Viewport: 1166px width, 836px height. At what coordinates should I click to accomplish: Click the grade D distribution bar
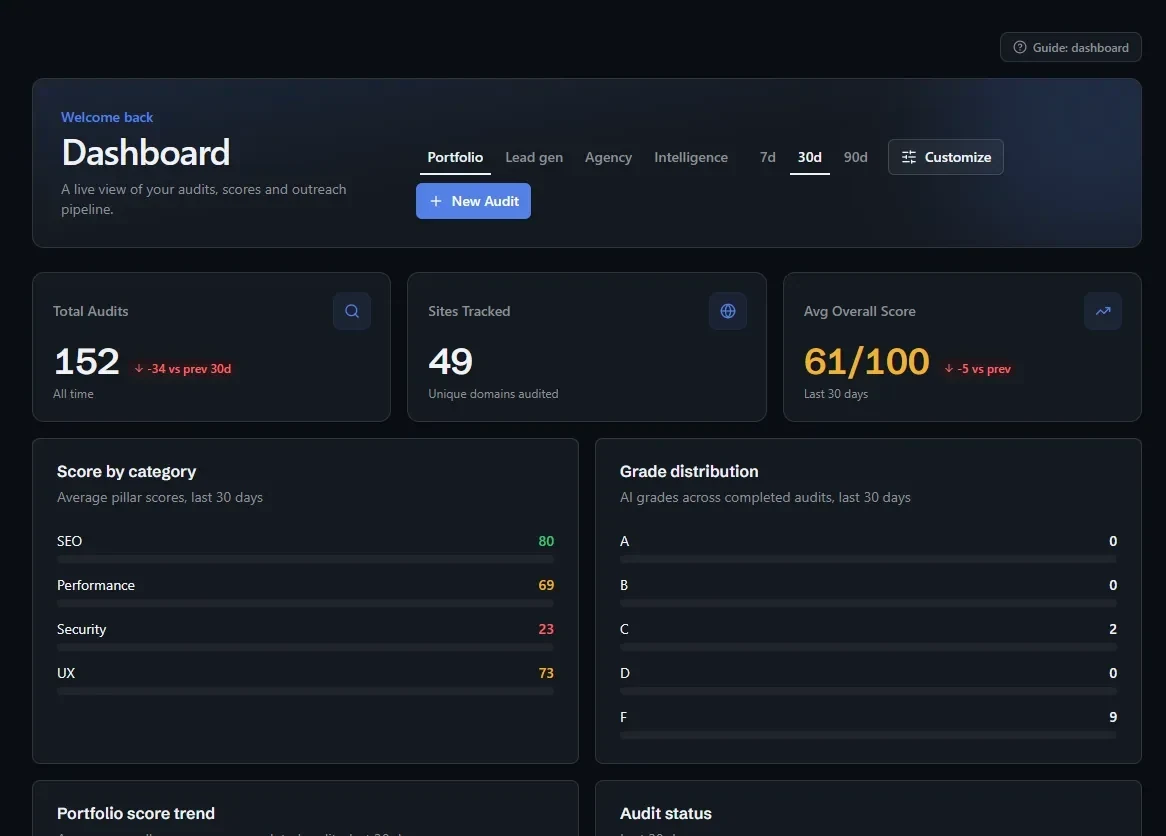pos(869,691)
